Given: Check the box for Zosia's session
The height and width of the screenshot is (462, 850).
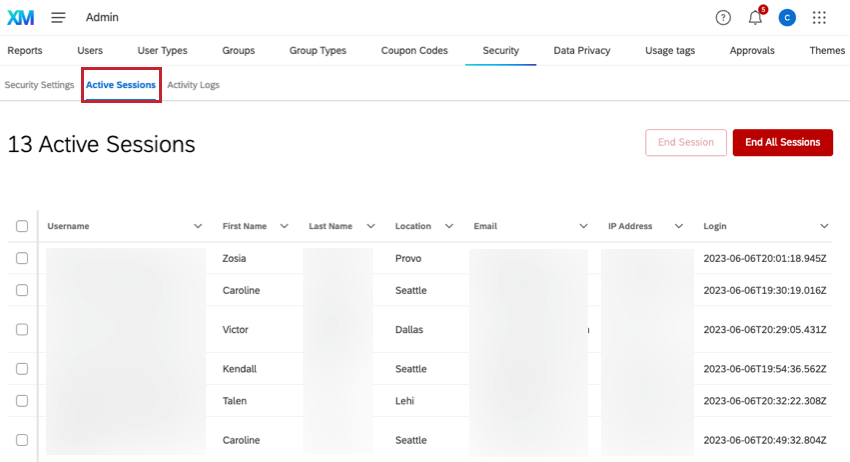Looking at the screenshot, I should [x=22, y=258].
